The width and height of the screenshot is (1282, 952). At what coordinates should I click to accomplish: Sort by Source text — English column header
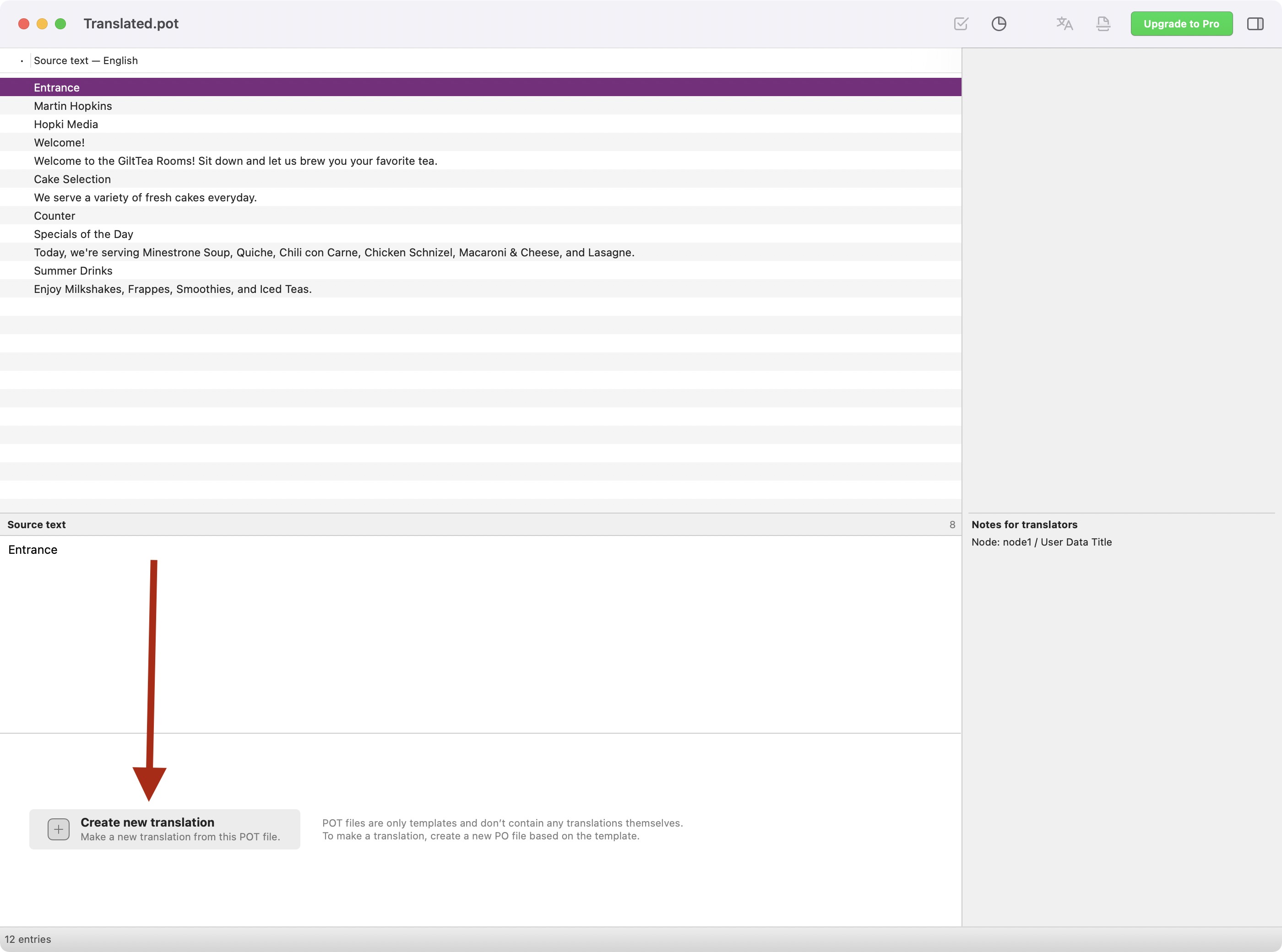pos(86,60)
